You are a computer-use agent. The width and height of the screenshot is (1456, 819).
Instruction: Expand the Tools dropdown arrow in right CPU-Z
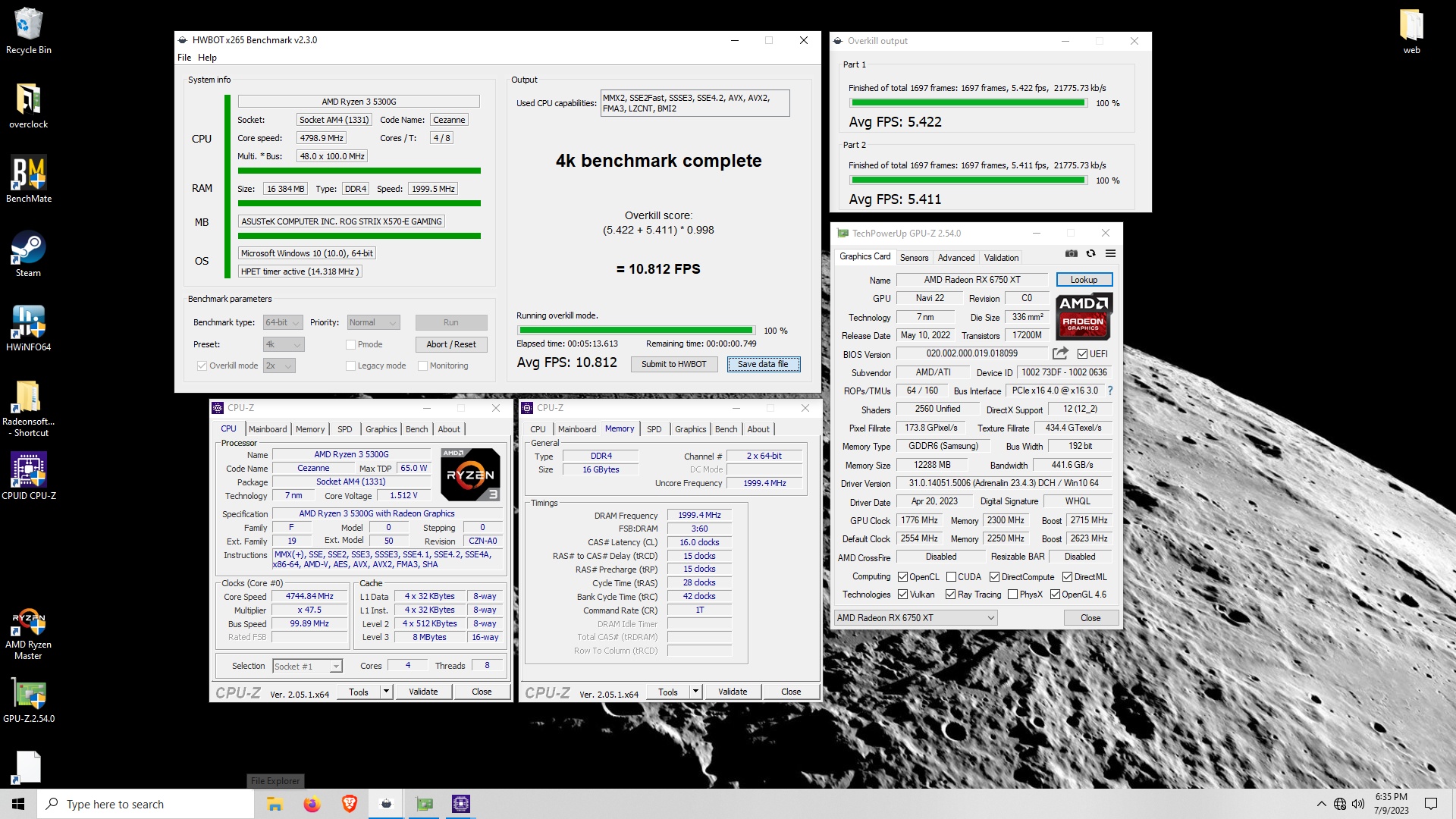[695, 692]
